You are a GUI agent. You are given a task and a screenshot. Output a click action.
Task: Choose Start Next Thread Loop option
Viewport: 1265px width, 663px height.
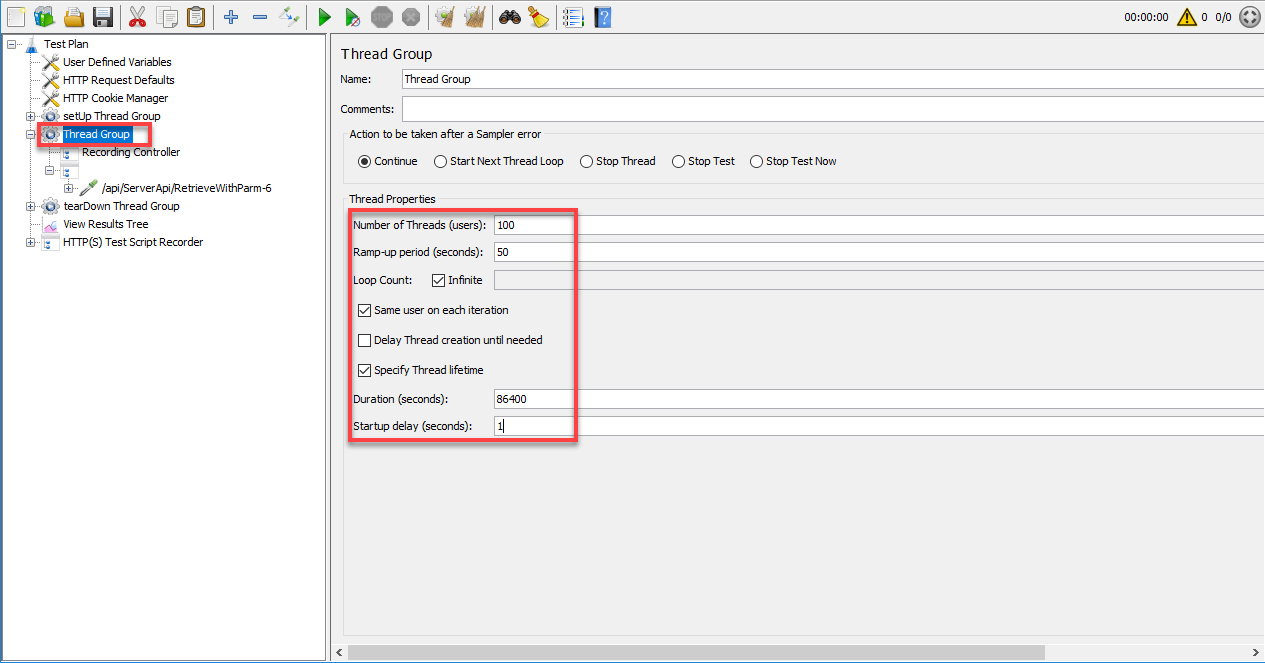pos(440,161)
